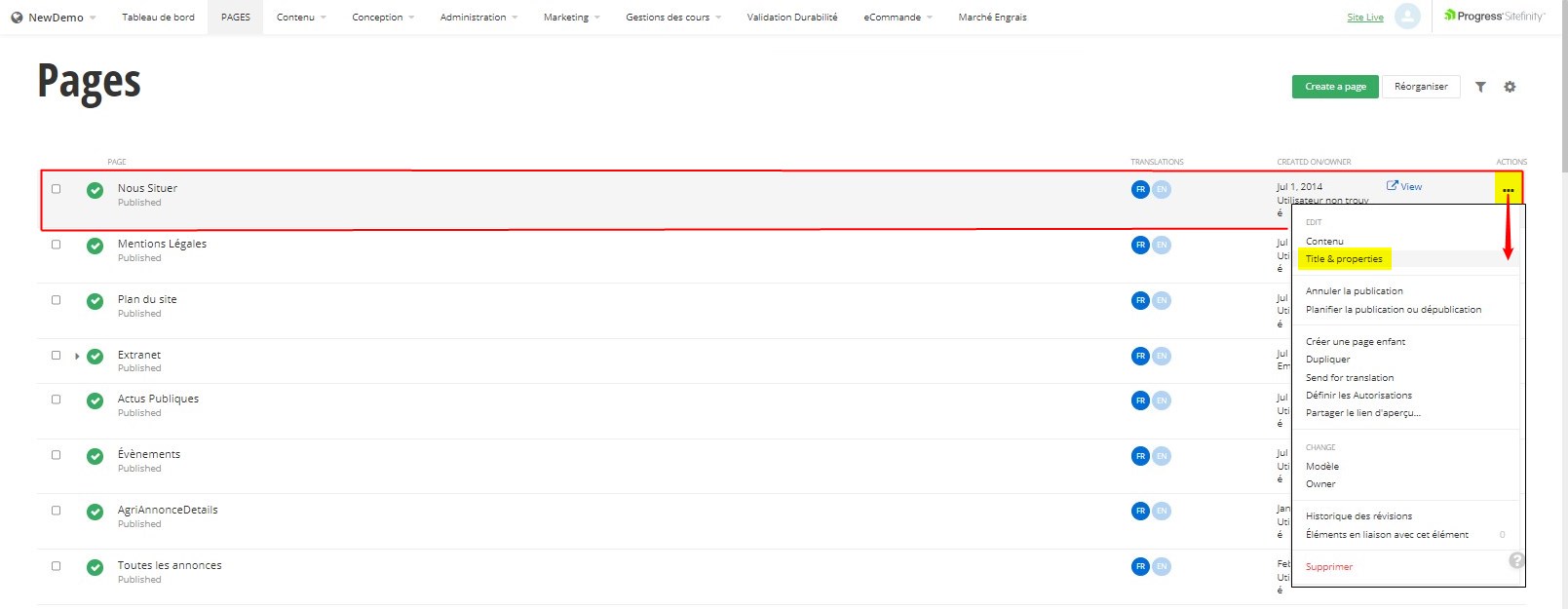Tick the checkbox for Actus Publiques

(x=56, y=400)
